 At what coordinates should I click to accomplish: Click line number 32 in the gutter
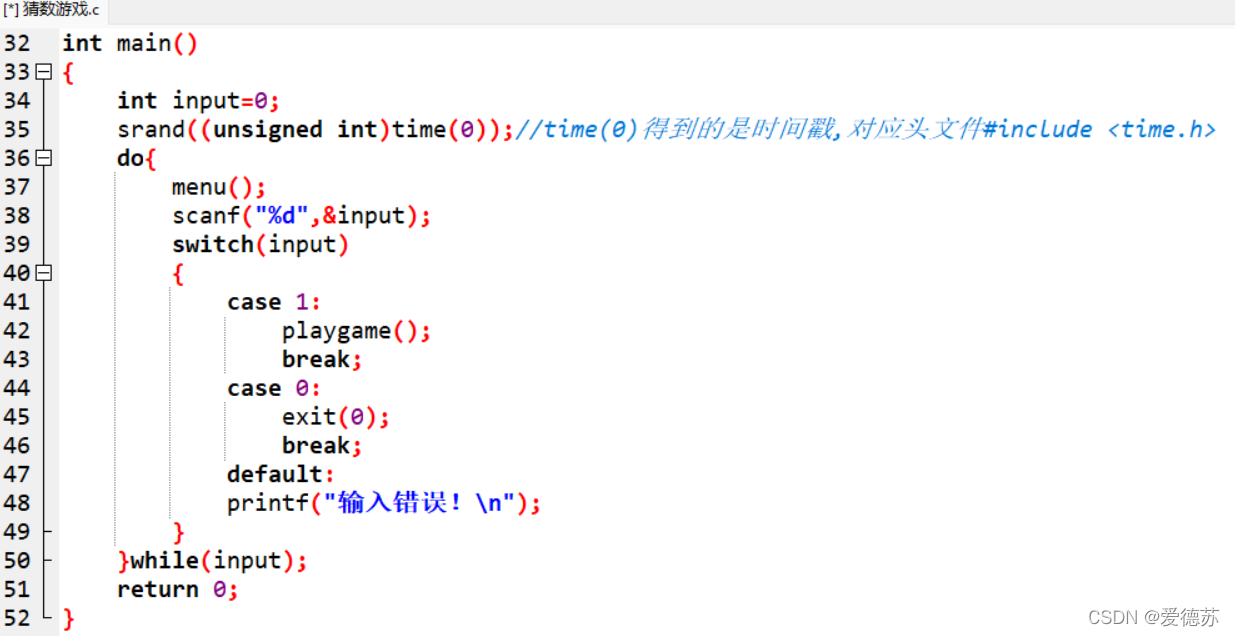tap(17, 43)
